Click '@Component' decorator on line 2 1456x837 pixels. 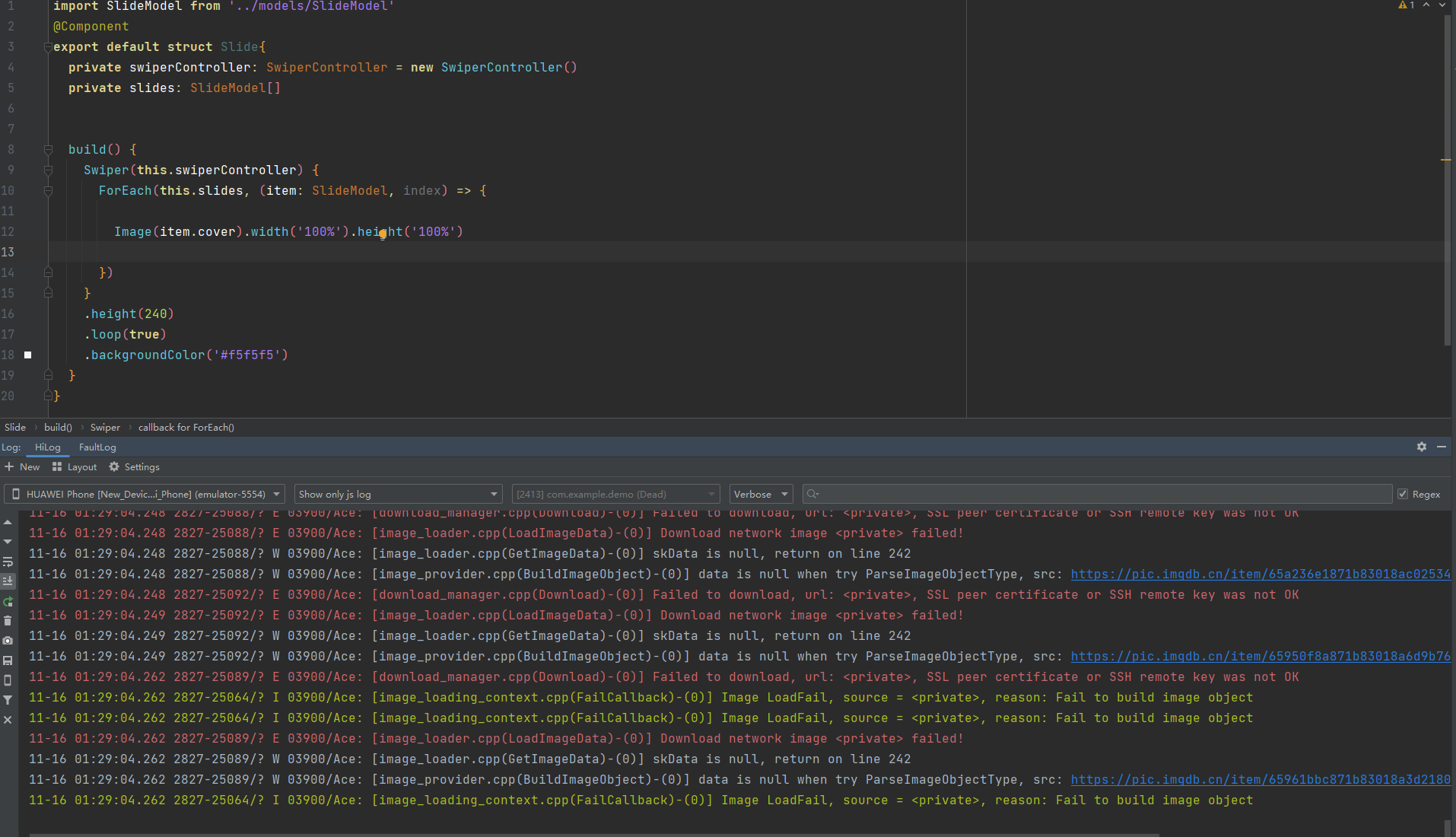pos(91,27)
